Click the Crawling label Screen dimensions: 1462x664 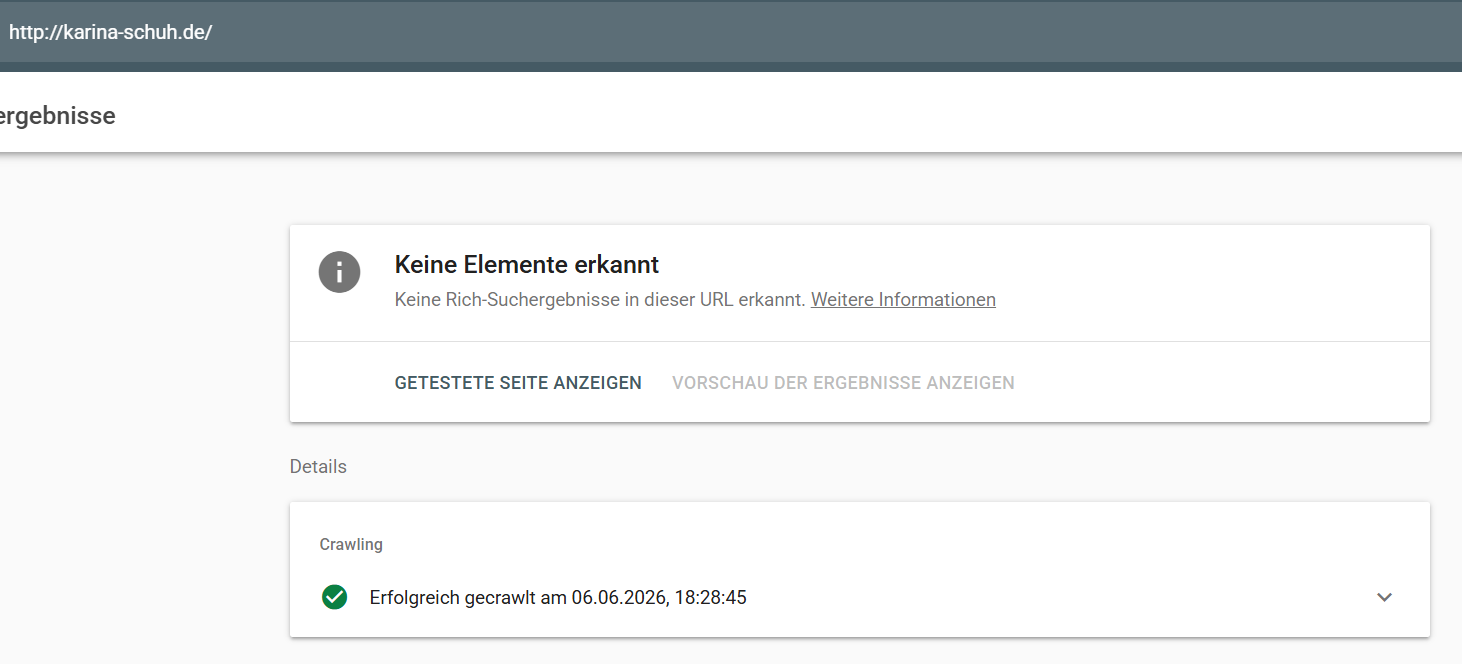(x=351, y=545)
